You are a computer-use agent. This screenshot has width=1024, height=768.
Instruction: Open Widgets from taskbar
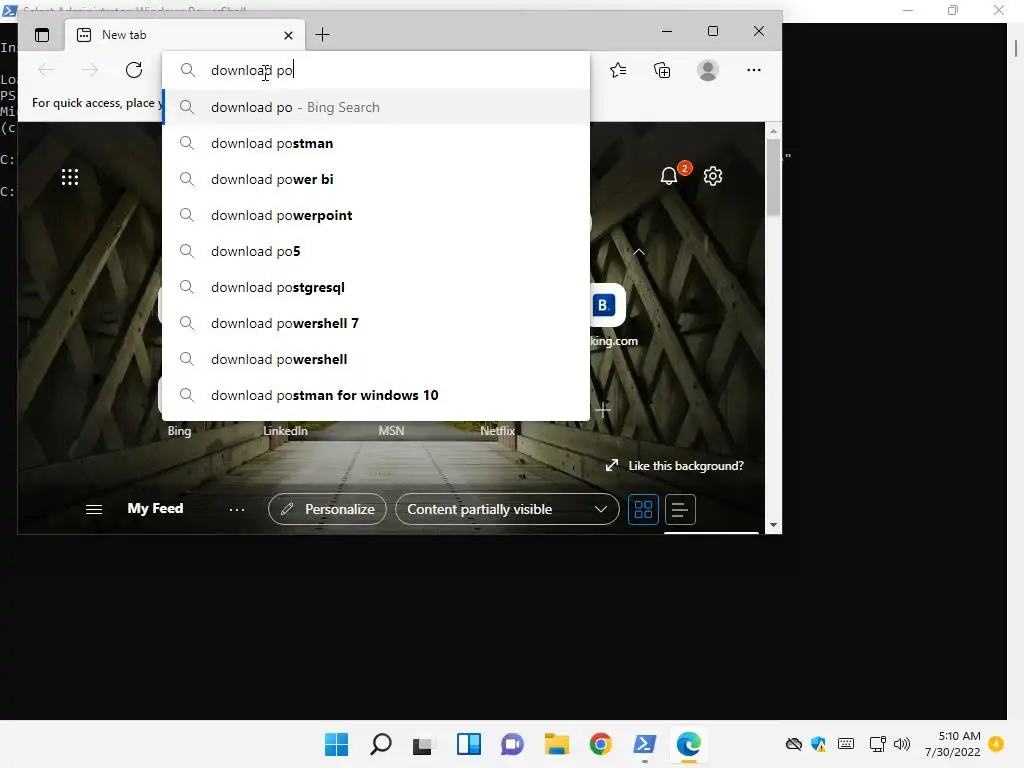point(468,744)
